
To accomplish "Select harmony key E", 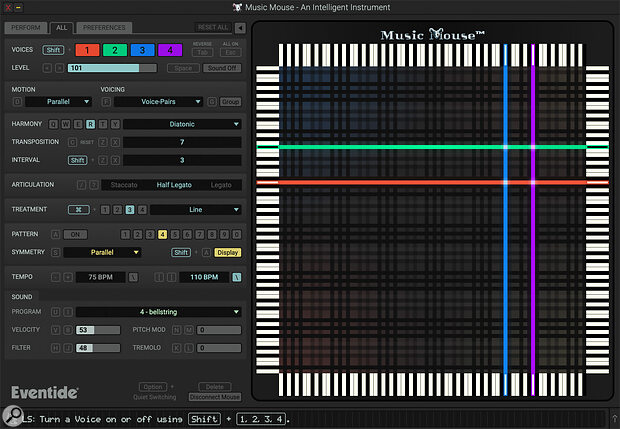I will point(78,124).
